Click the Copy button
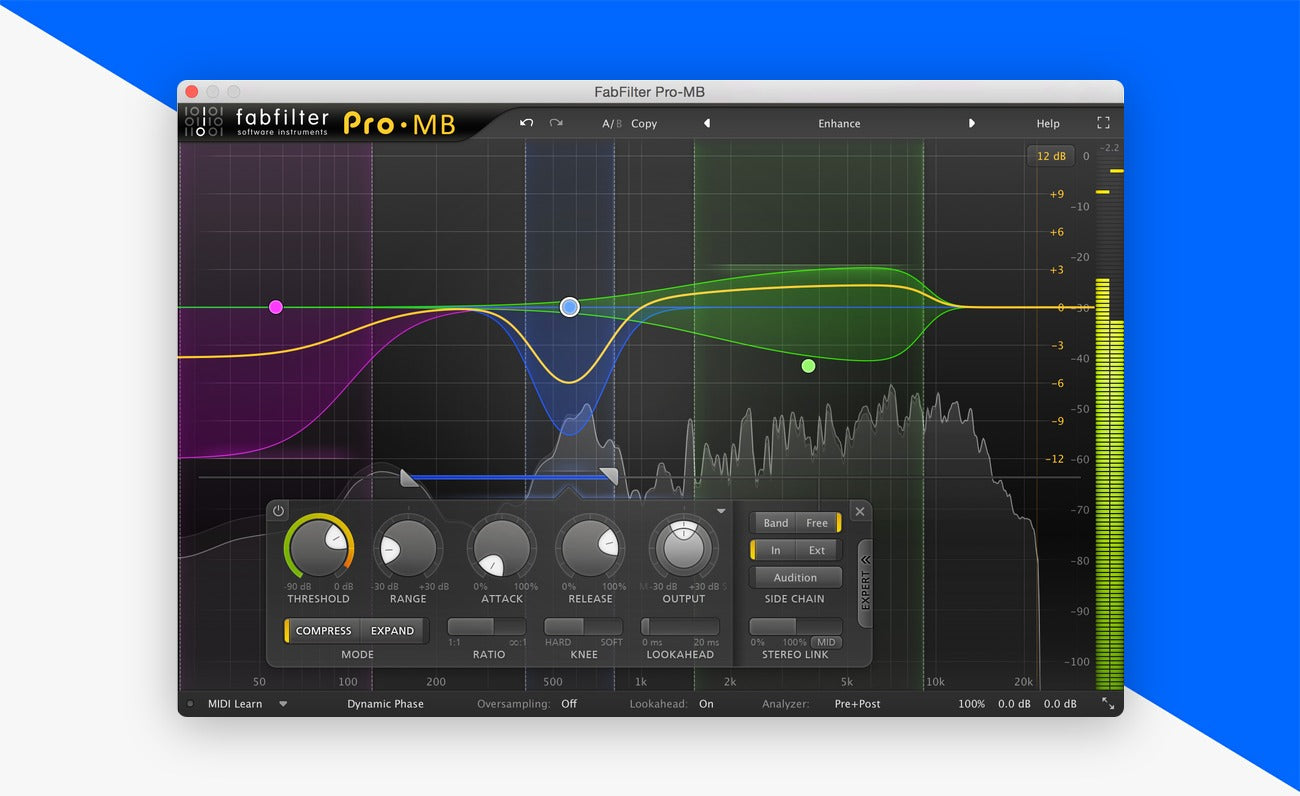The height and width of the screenshot is (796, 1300). coord(644,124)
